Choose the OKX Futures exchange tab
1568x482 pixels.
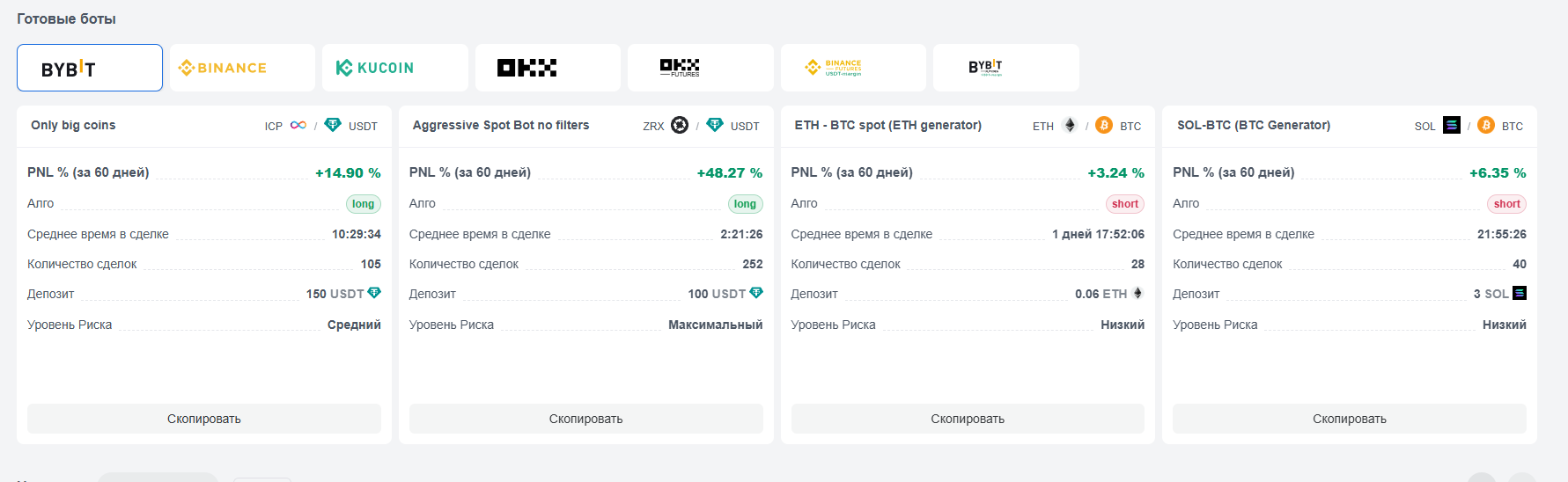[x=701, y=68]
